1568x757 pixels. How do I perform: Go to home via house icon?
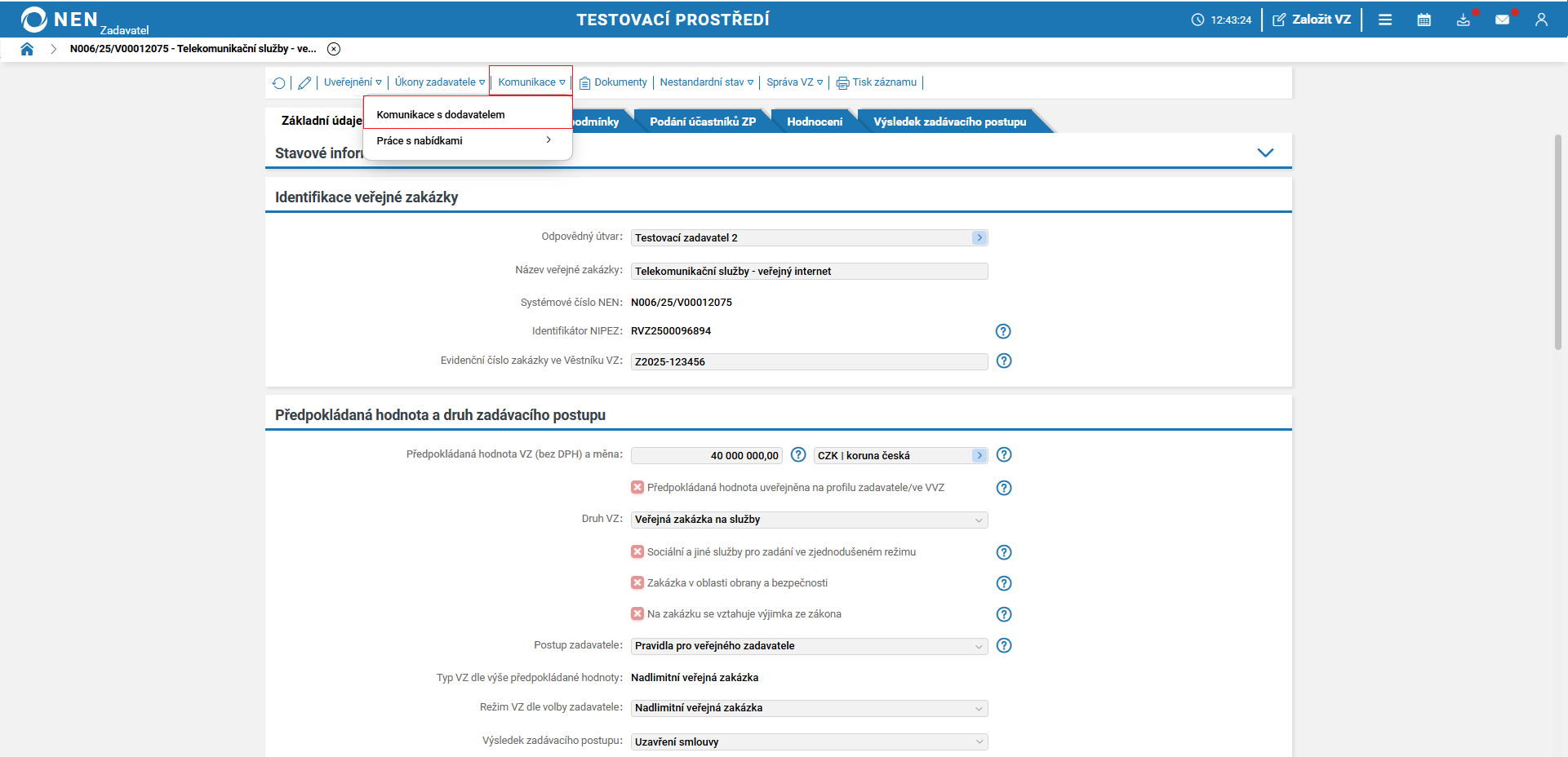click(x=27, y=49)
